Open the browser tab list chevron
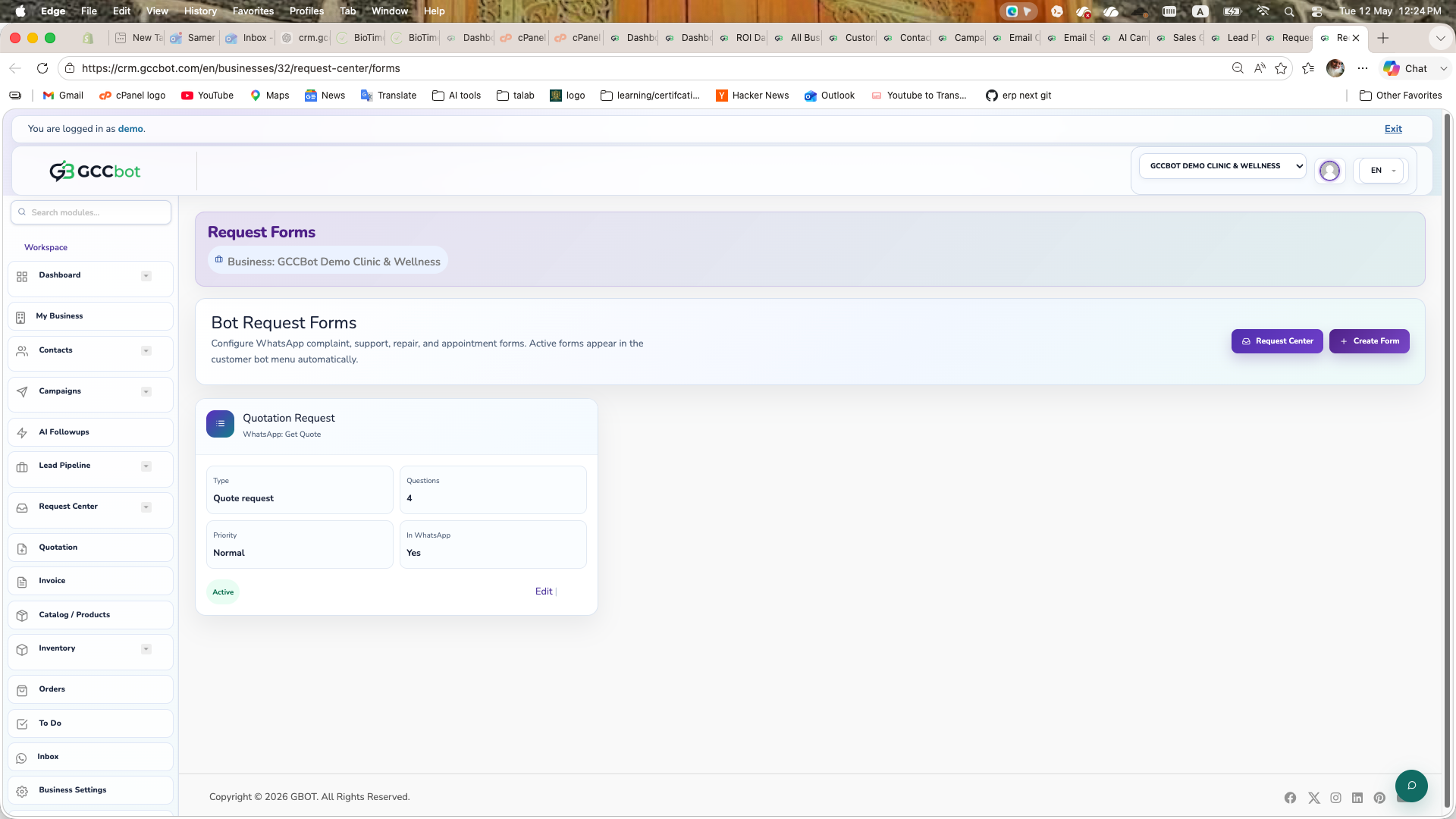Image resolution: width=1456 pixels, height=819 pixels. point(1440,38)
